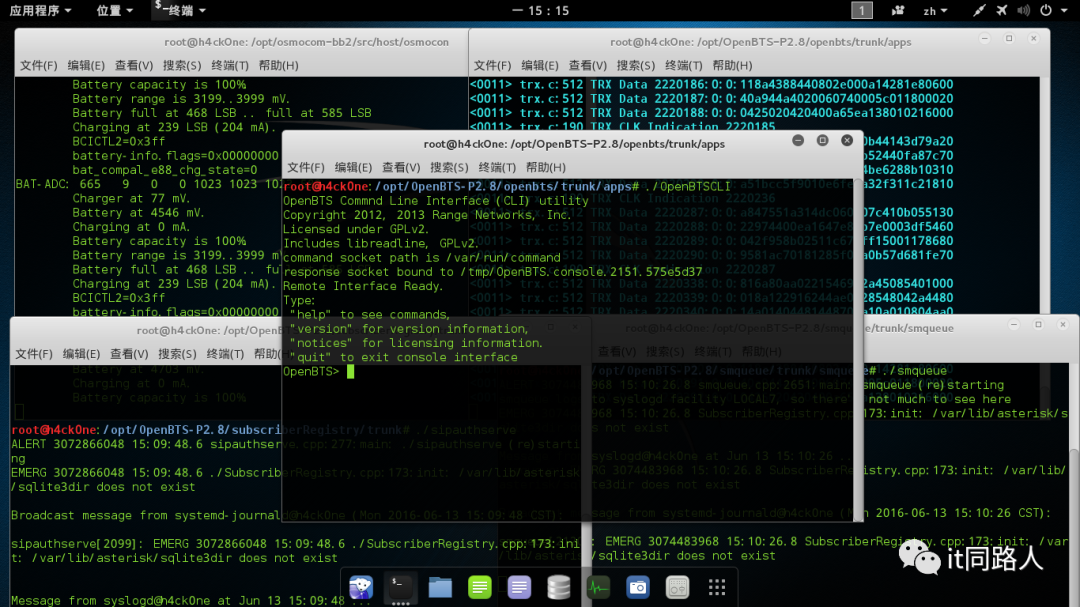The height and width of the screenshot is (607, 1080).
Task: Open the purple text editor in the dock
Action: click(519, 588)
